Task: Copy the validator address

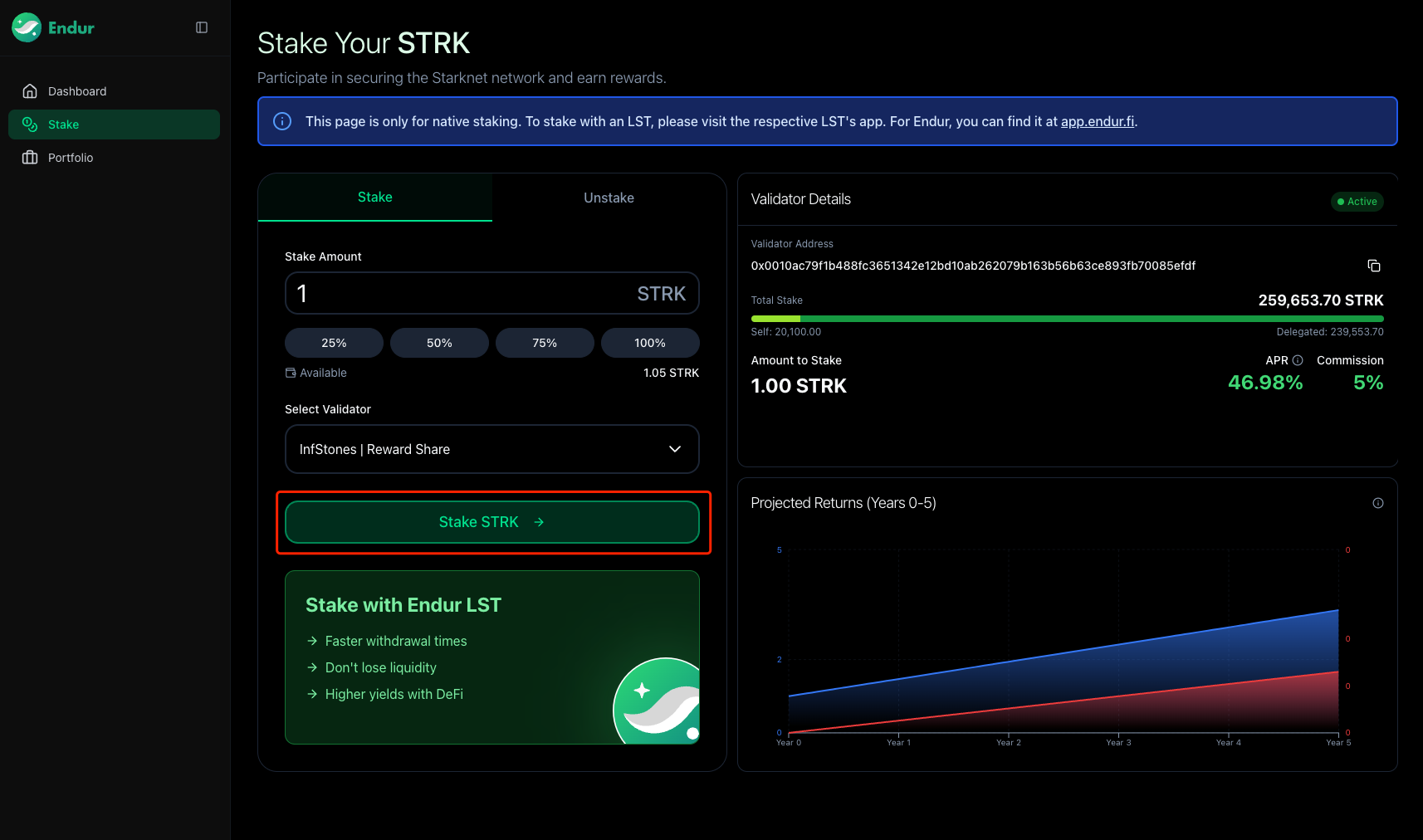Action: point(1374,266)
